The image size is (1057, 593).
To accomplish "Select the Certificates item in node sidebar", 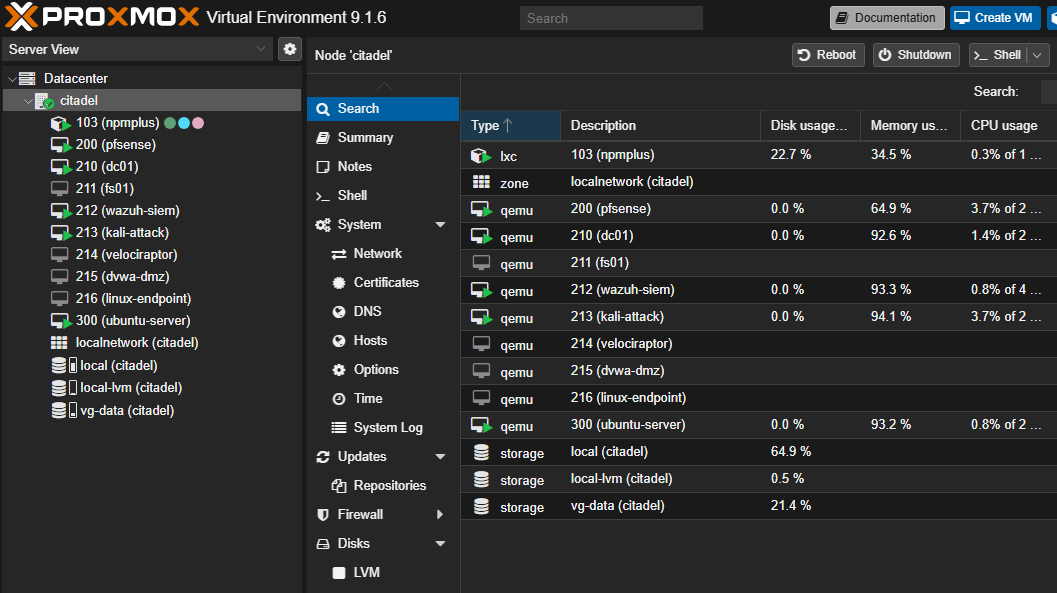I will 384,282.
